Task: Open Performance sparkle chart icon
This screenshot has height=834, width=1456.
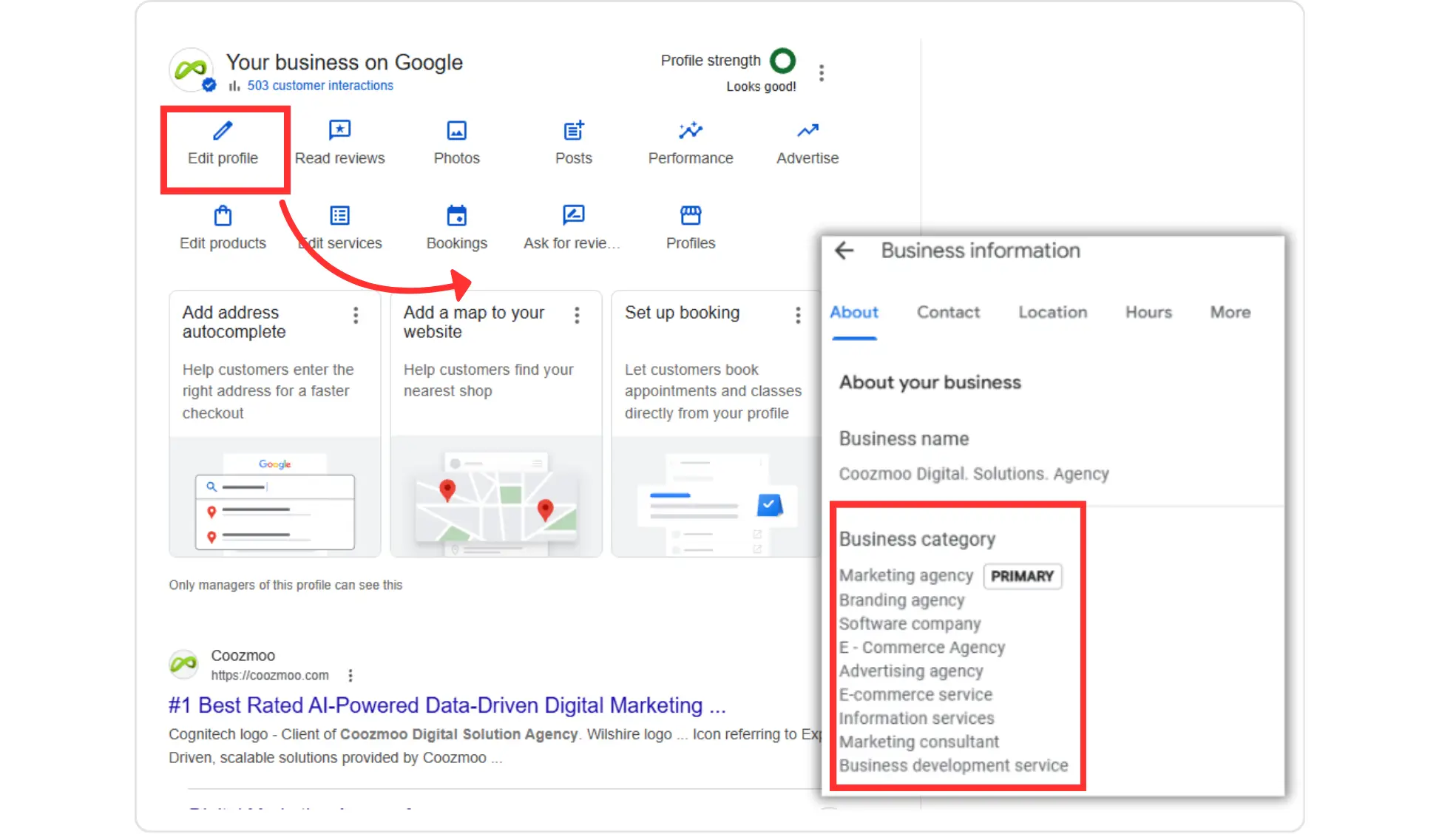Action: click(691, 131)
